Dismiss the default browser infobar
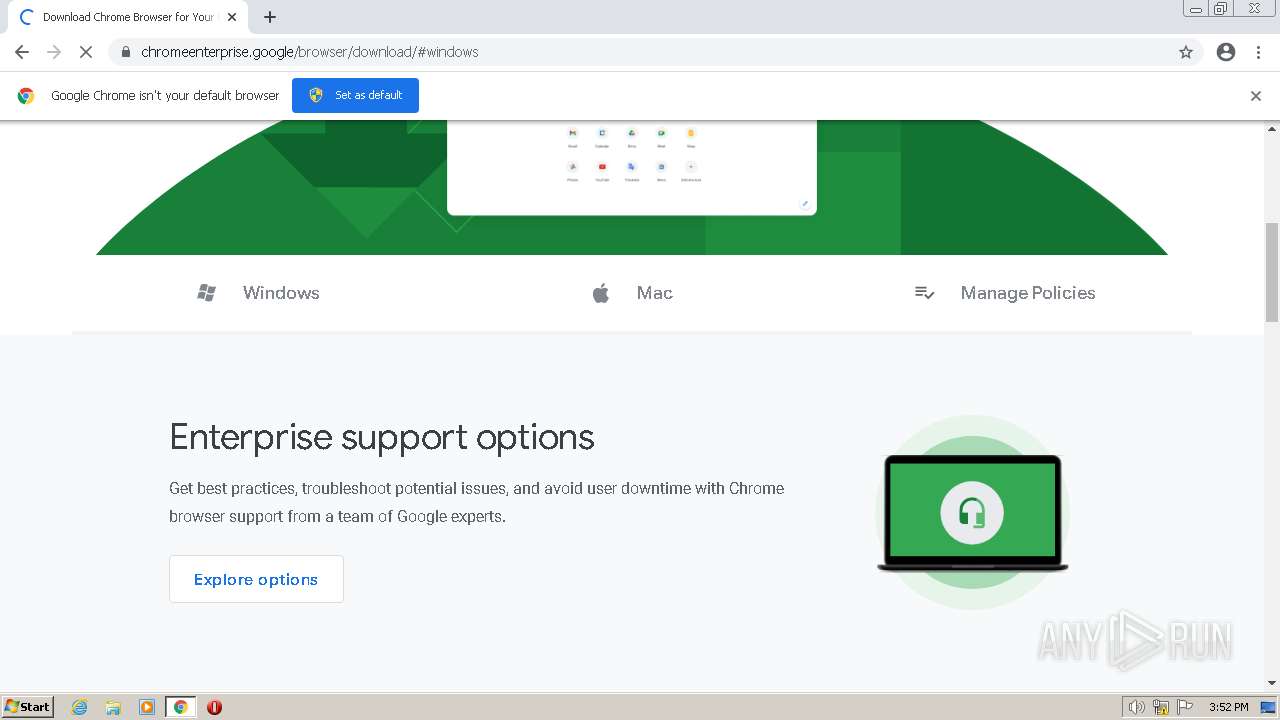1280x720 pixels. click(1256, 96)
